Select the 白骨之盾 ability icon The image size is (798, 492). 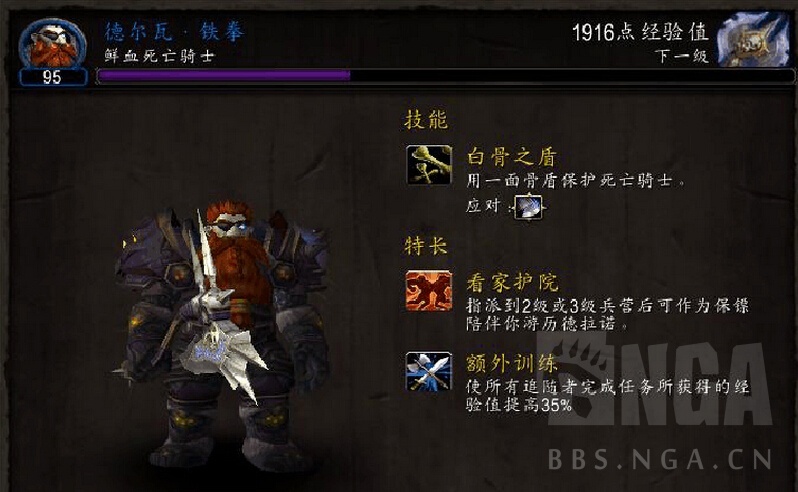[429, 164]
